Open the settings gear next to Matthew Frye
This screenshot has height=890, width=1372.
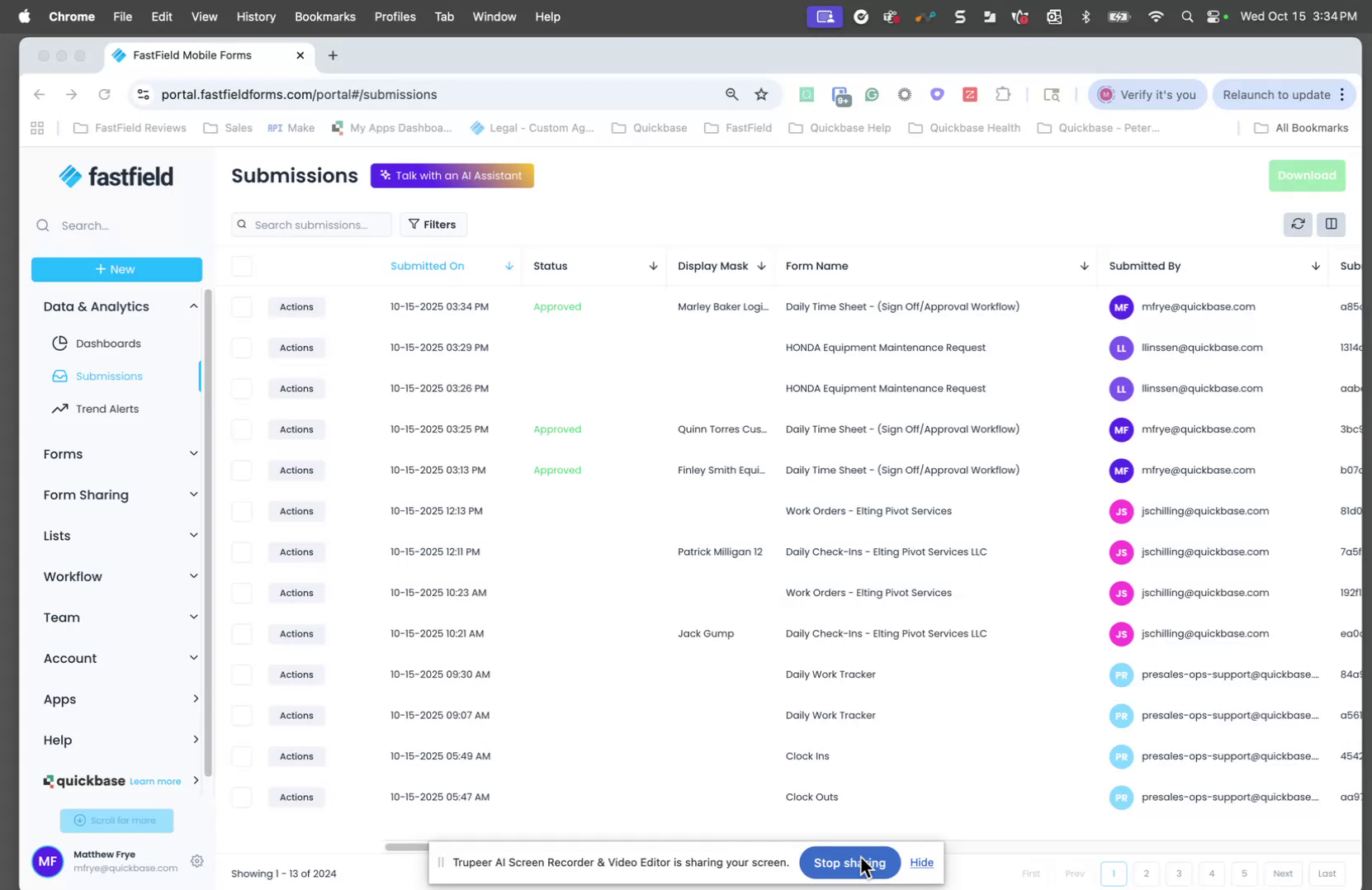(x=197, y=861)
